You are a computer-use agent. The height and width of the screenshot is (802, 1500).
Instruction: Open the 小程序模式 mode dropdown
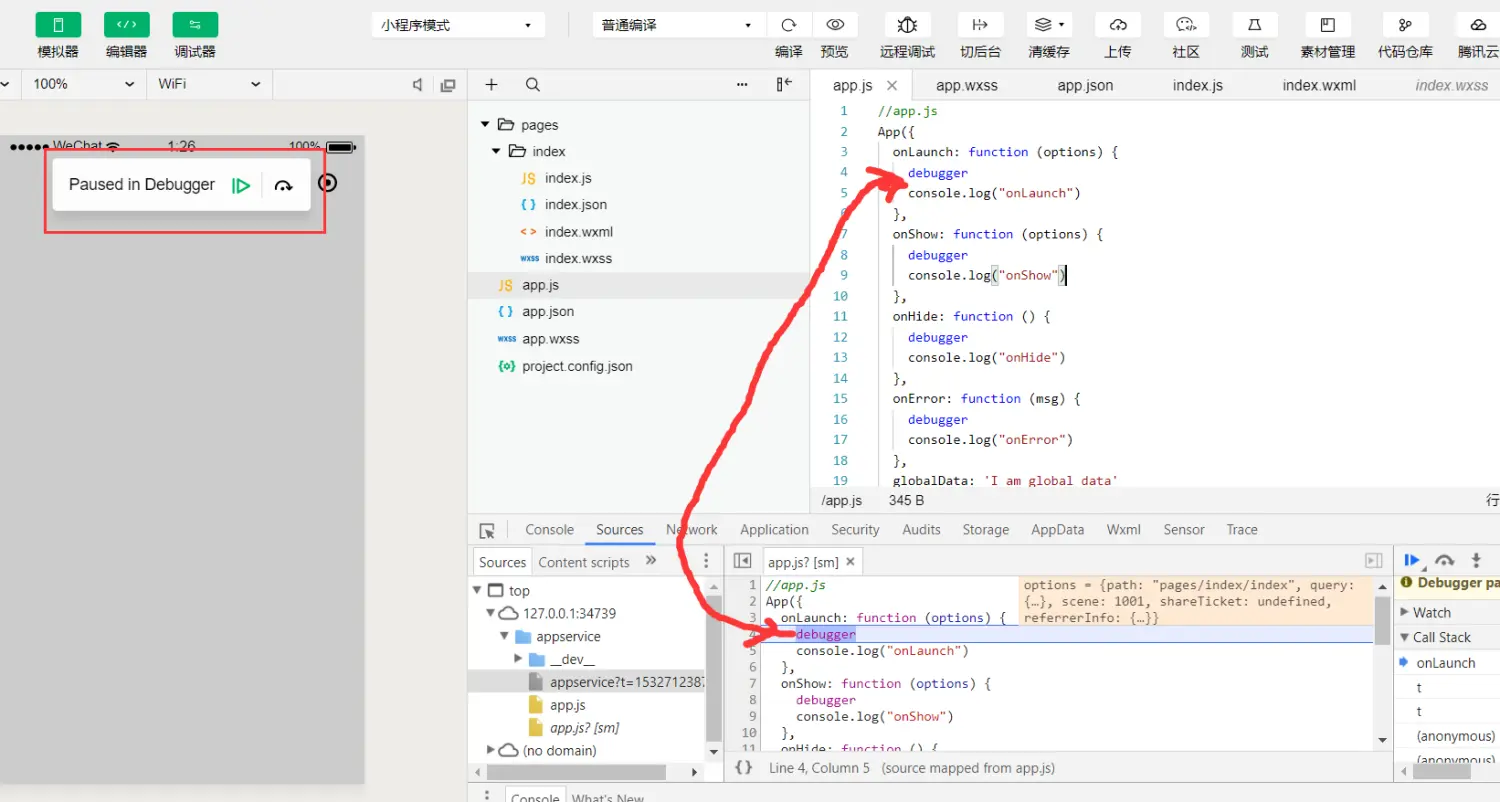tap(458, 25)
